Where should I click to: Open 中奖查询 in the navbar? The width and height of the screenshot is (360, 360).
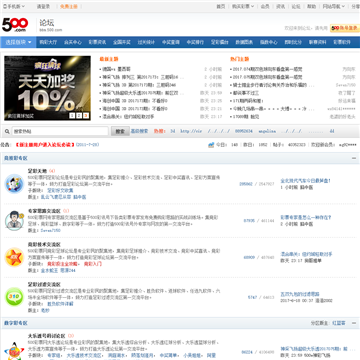pyautogui.click(x=171, y=42)
